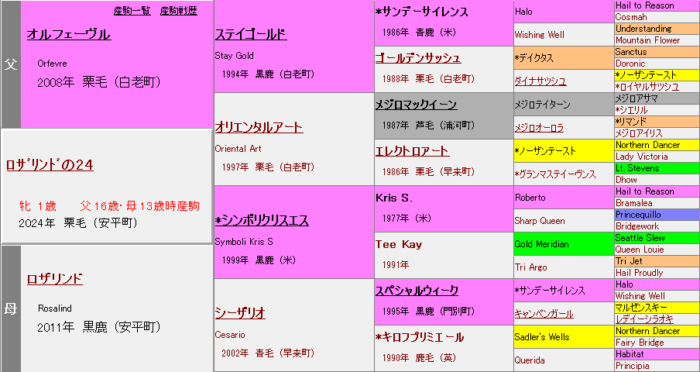Open ステイゴールド's horse page

point(250,34)
